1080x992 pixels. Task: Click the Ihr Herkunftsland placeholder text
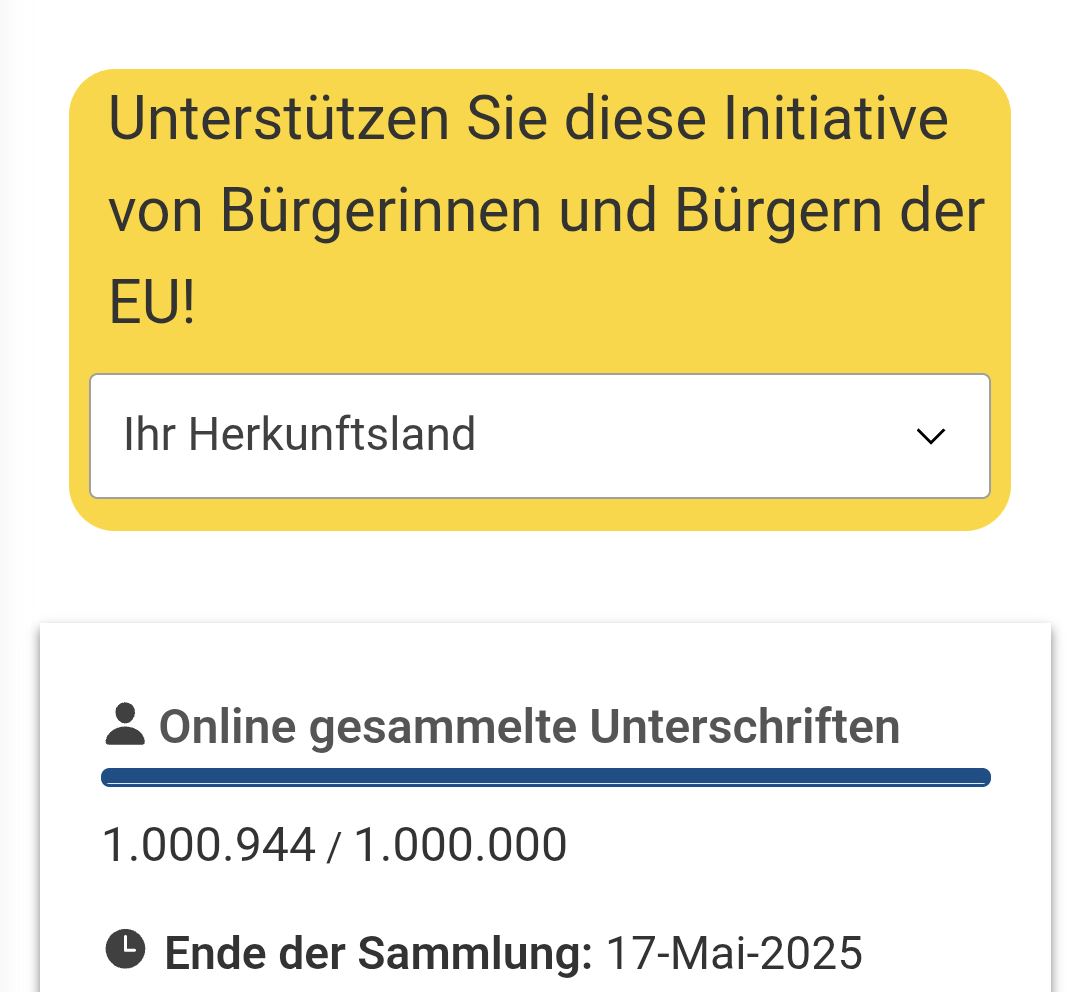(299, 436)
